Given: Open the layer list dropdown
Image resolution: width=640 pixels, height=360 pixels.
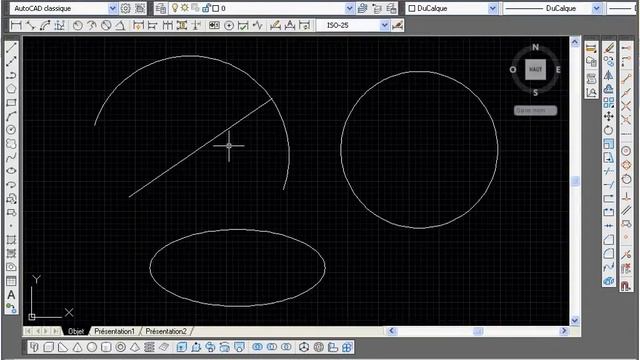Looking at the screenshot, I should pyautogui.click(x=349, y=8).
